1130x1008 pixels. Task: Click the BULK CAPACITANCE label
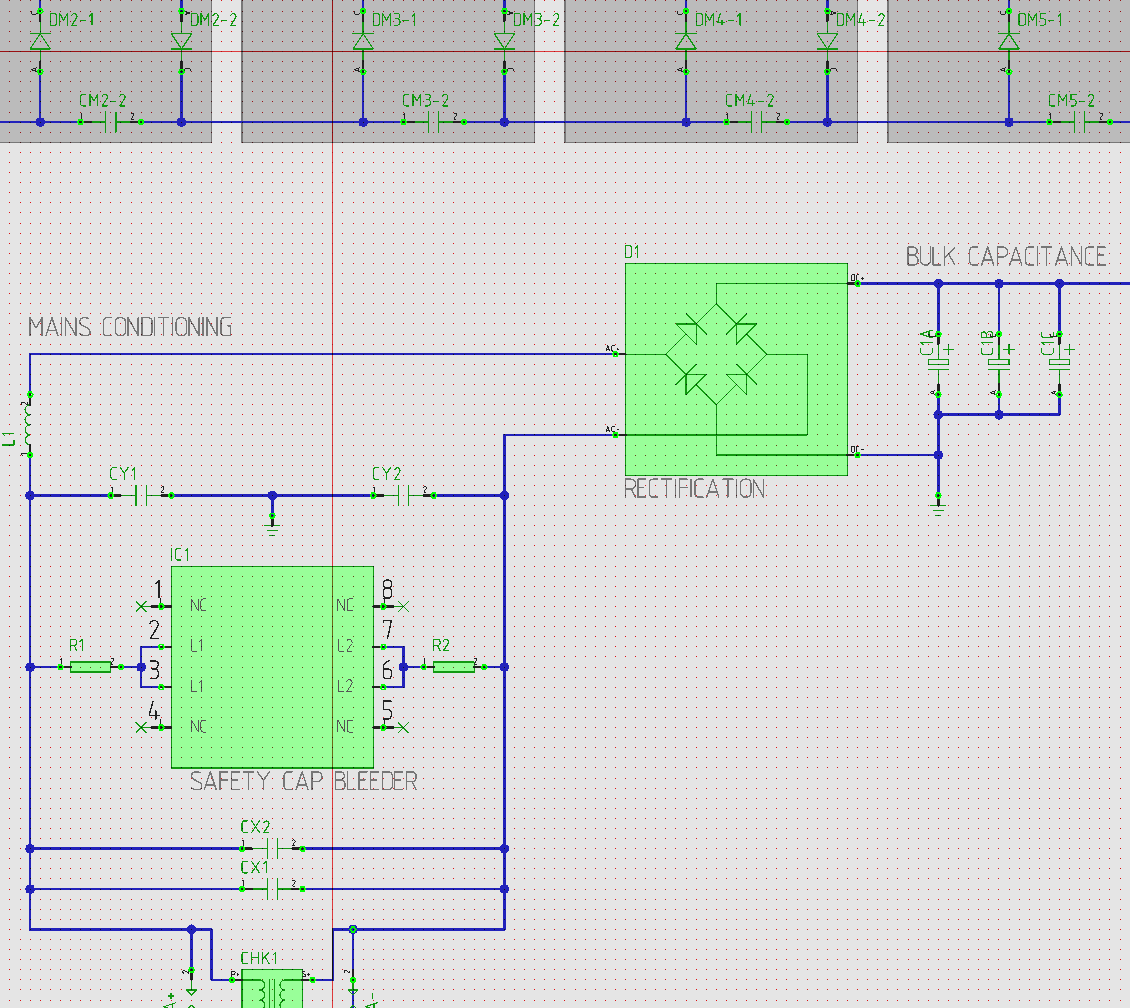tap(1006, 257)
